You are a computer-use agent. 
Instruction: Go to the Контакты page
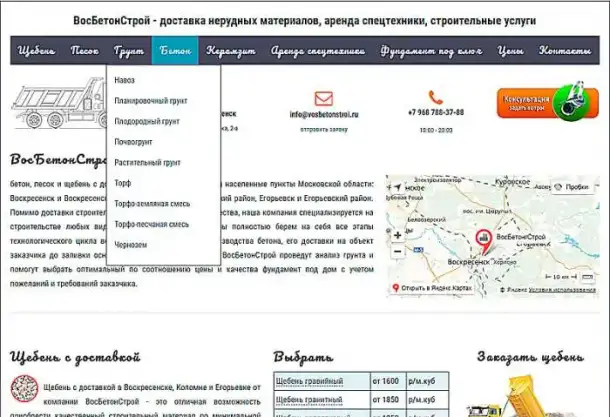coord(565,51)
